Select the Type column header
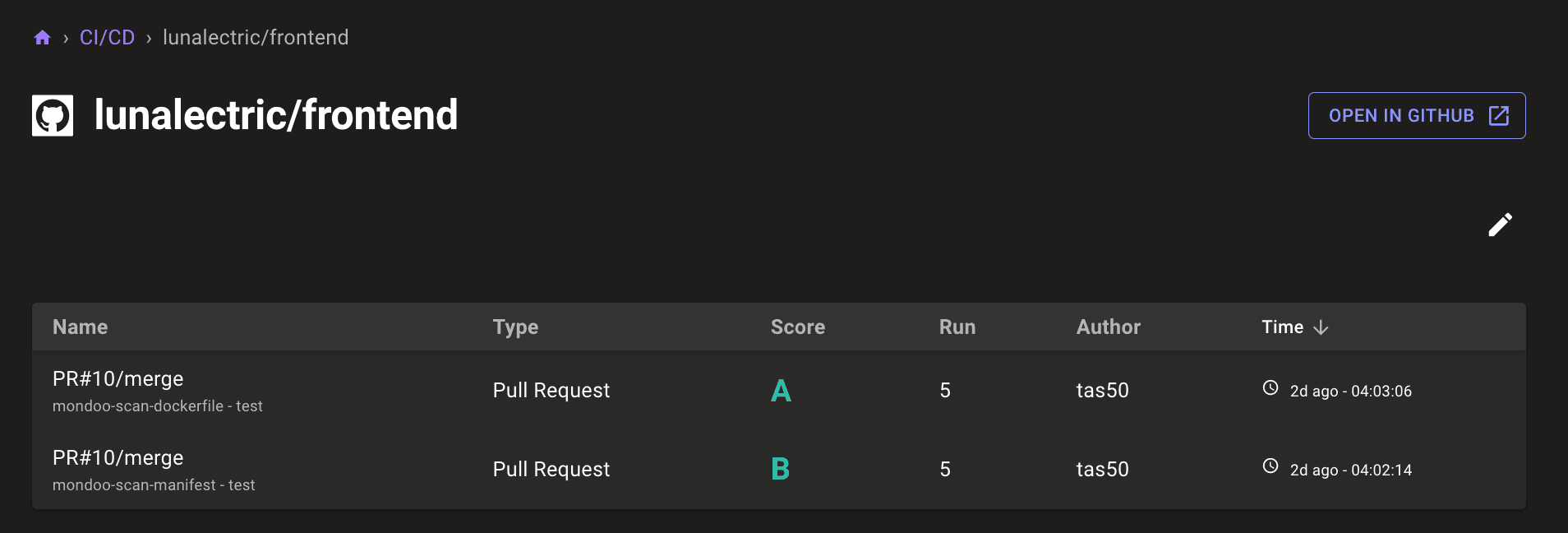This screenshot has width=1568, height=533. click(x=515, y=327)
